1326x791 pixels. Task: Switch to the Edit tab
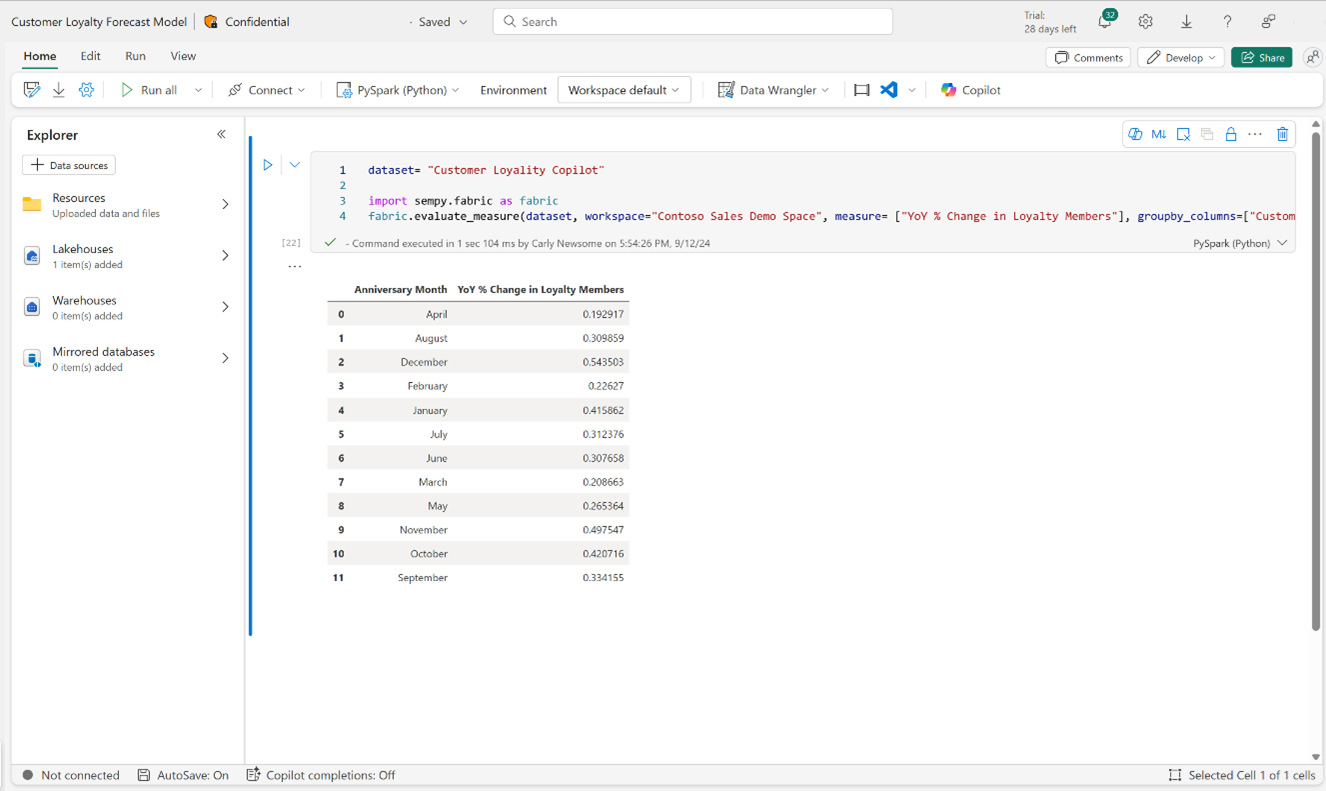(90, 56)
